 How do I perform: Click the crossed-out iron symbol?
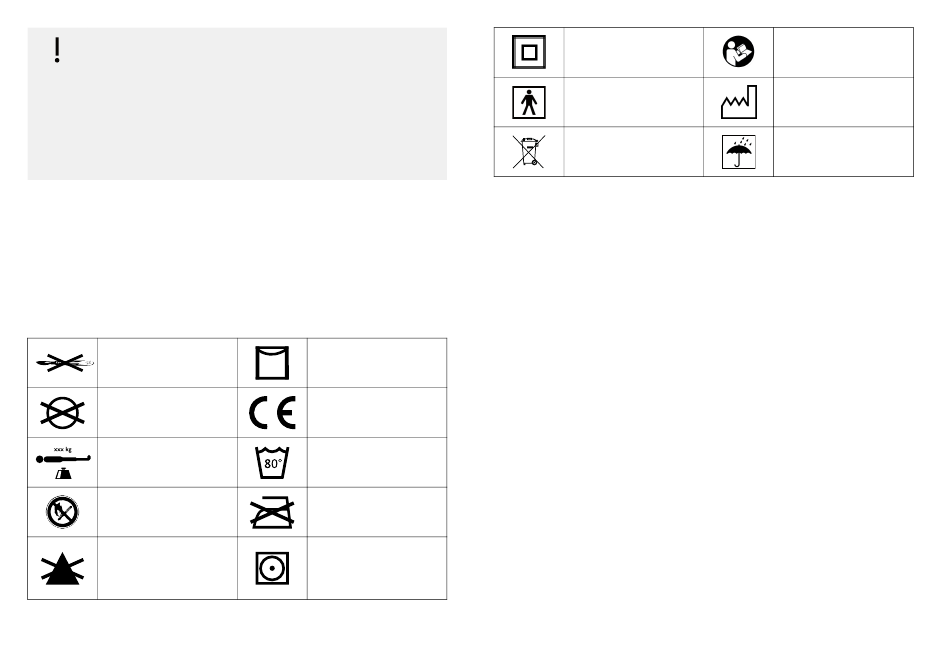(272, 513)
